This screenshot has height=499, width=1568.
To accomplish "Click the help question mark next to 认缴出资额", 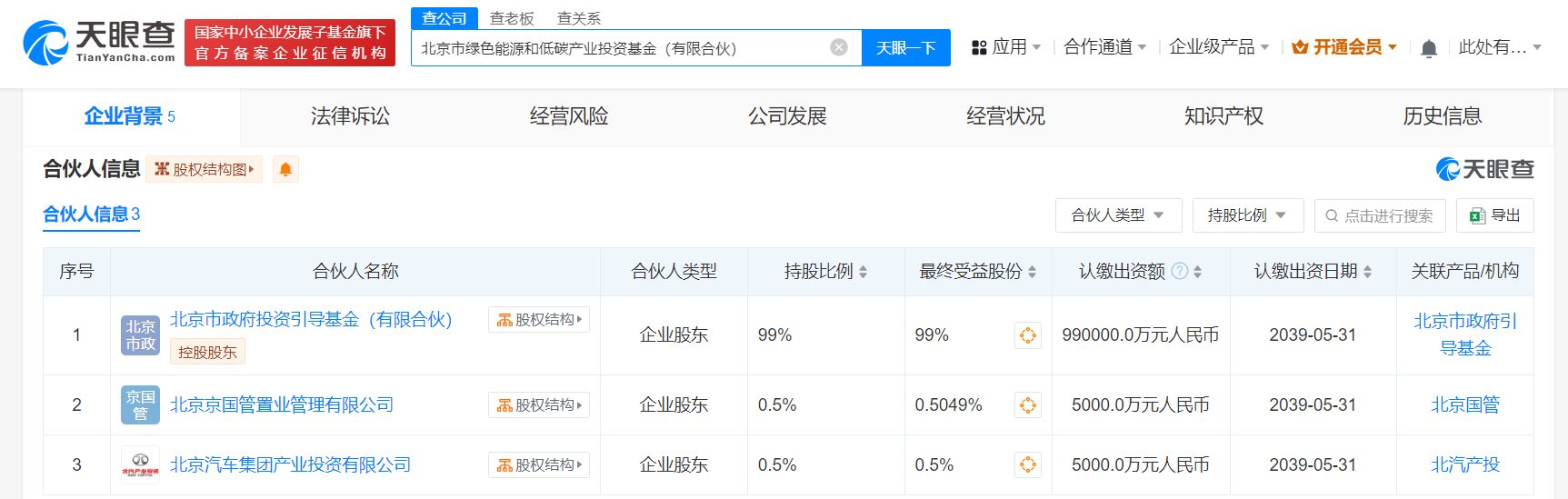I will [1180, 271].
